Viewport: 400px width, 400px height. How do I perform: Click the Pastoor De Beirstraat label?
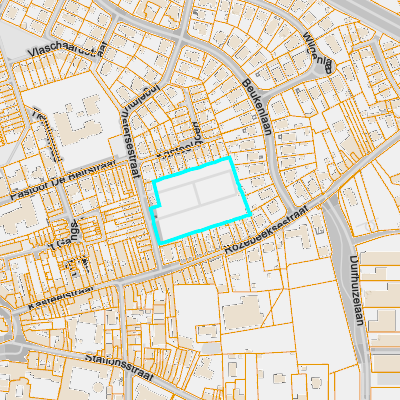coord(63,180)
